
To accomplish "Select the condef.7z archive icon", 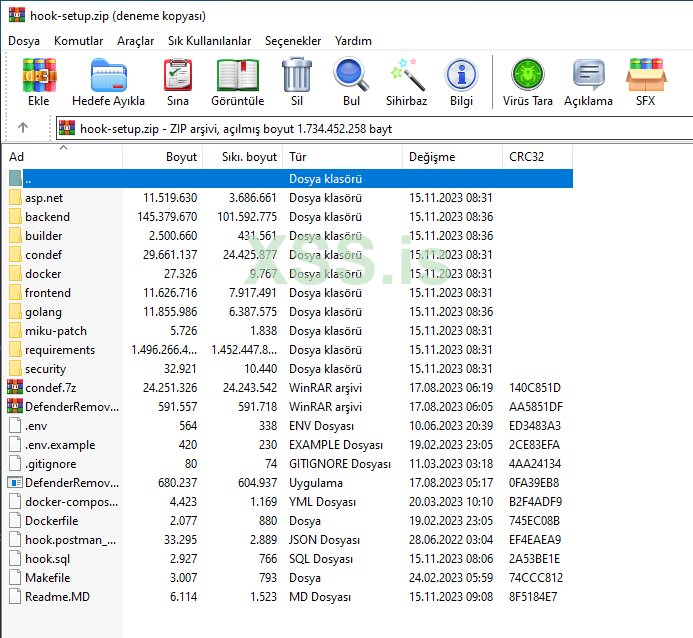I will 15,387.
